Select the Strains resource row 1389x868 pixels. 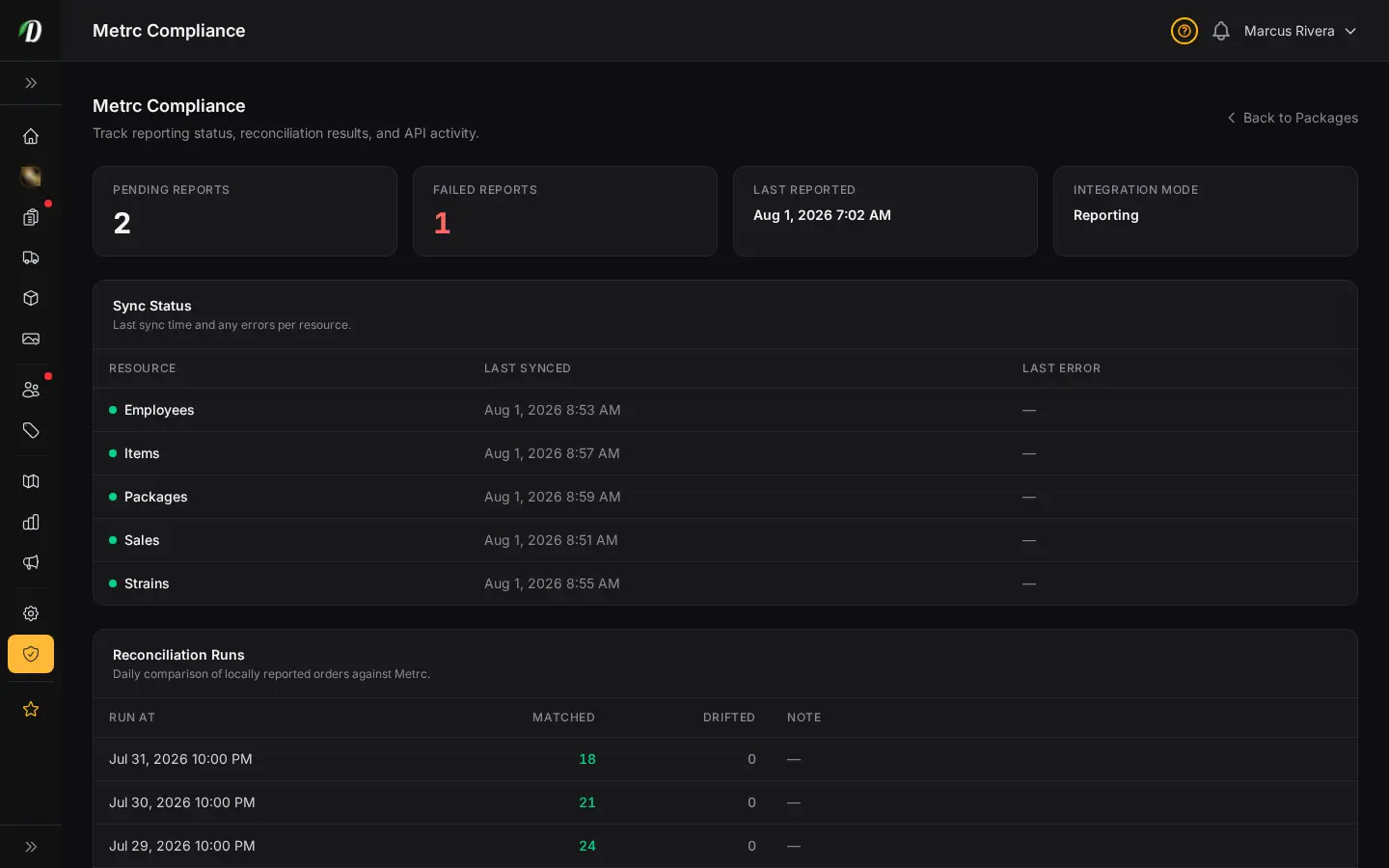pyautogui.click(x=725, y=583)
